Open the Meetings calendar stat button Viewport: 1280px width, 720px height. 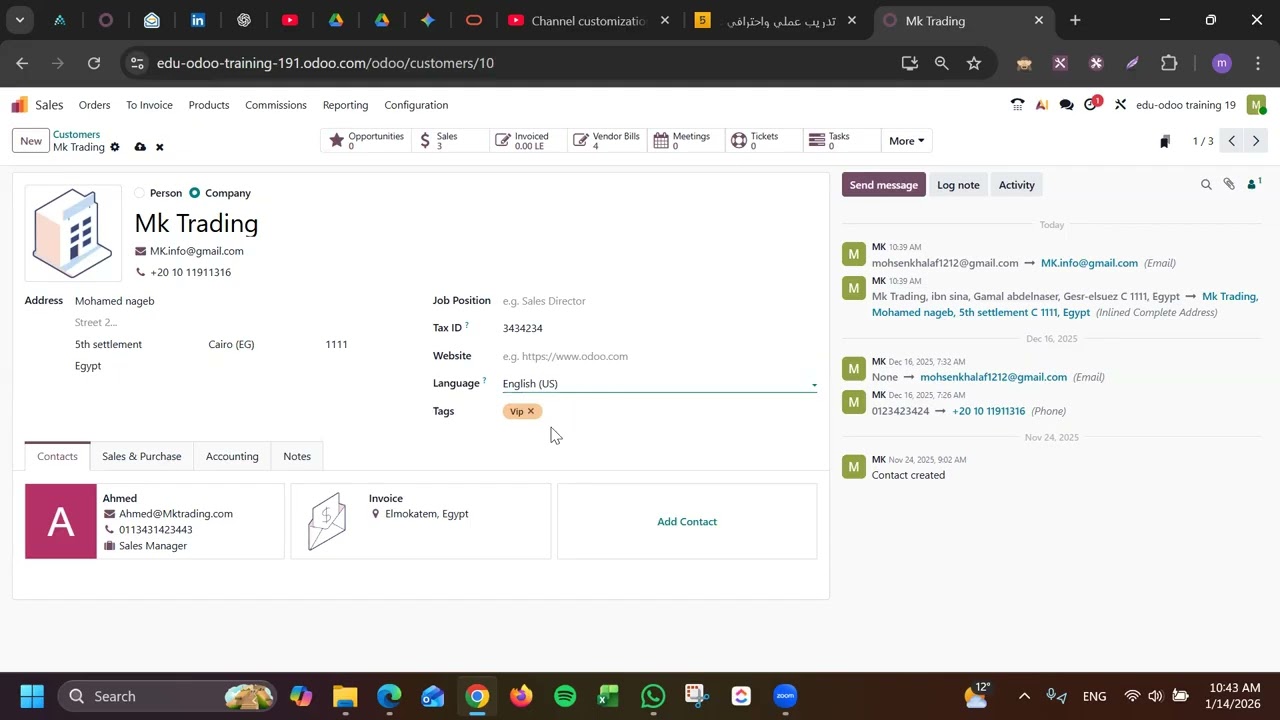(687, 141)
